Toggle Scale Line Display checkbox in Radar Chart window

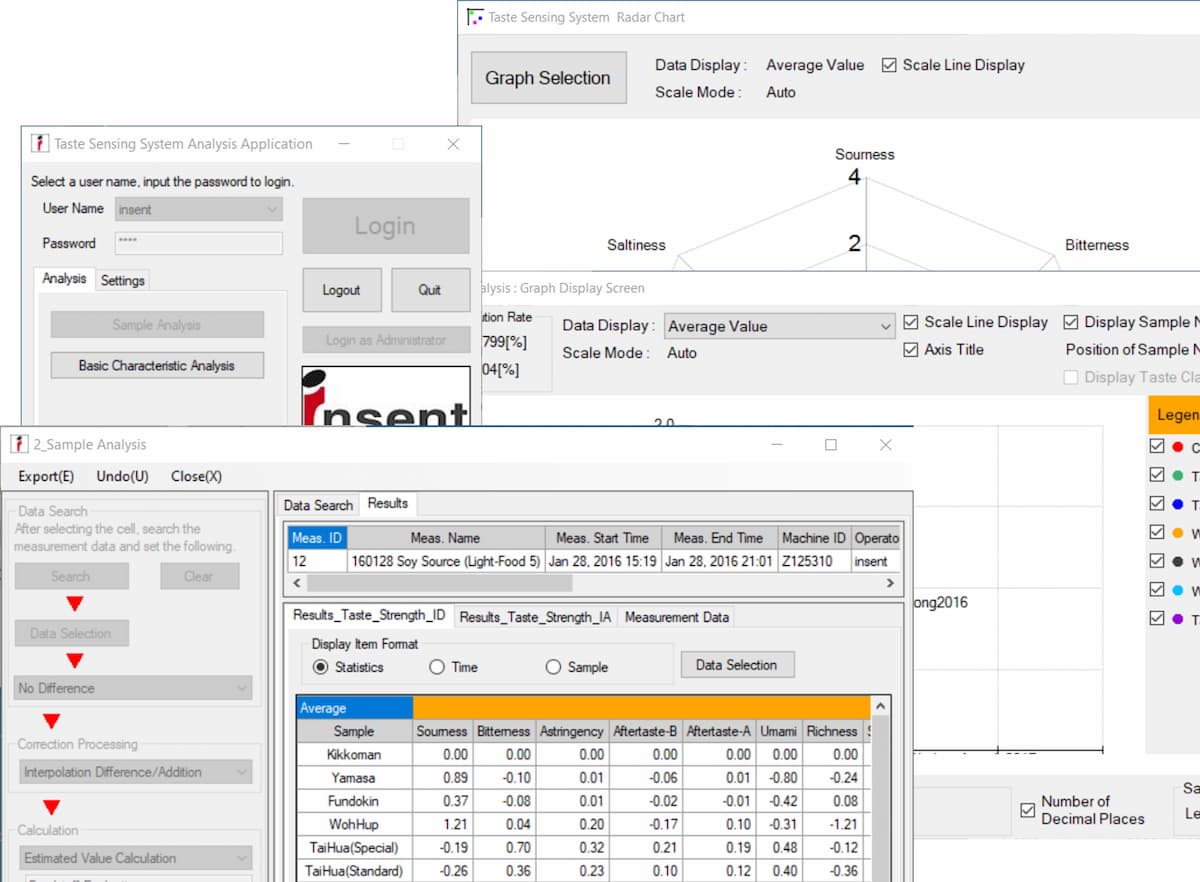click(889, 65)
